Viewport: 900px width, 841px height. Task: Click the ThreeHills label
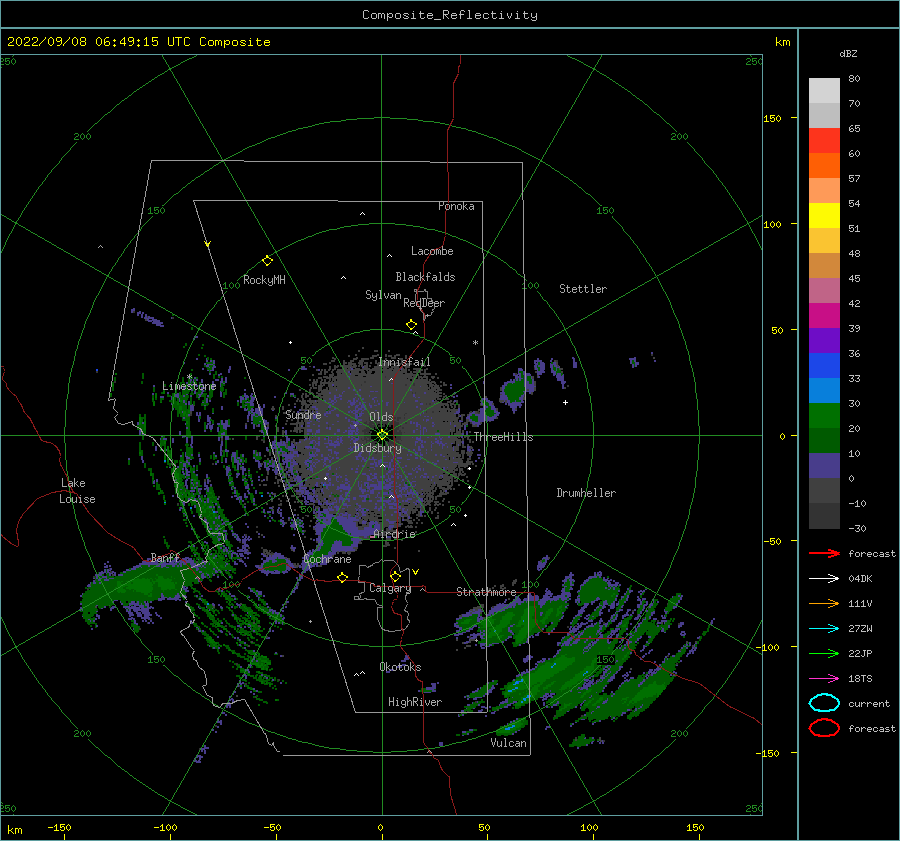[x=503, y=437]
